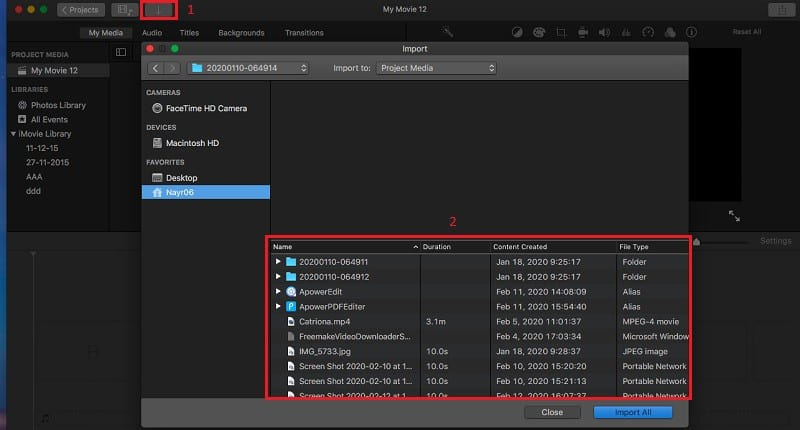Select the 20200110-064911 folder icon
Screen dimensions: 800x430
click(x=291, y=262)
